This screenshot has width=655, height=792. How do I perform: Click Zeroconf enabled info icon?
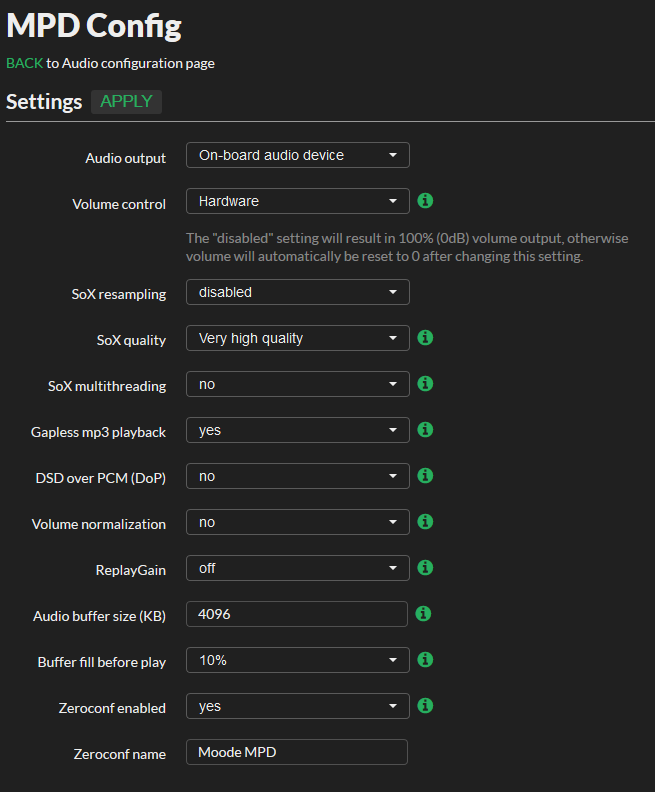(425, 705)
